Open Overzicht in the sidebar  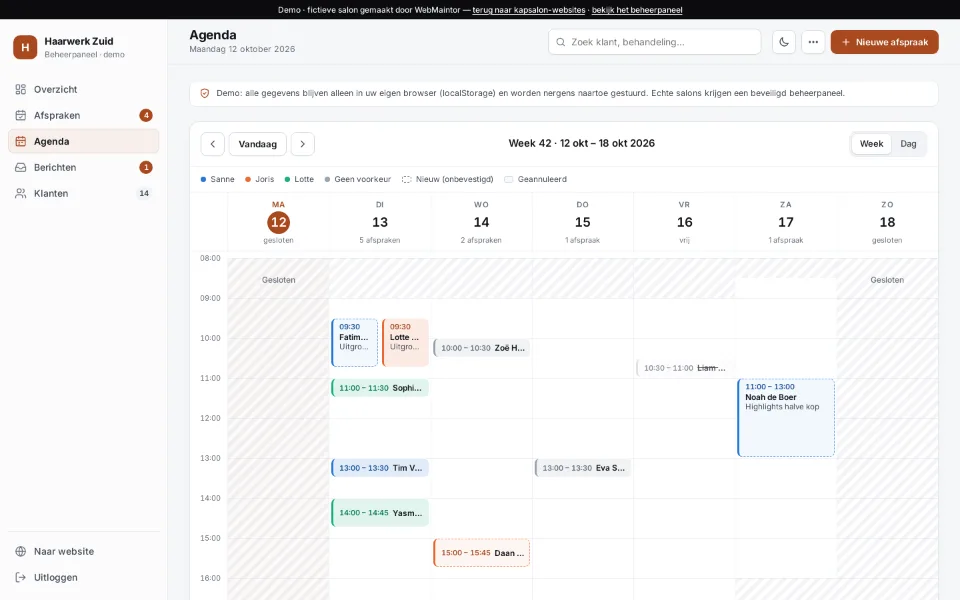[x=83, y=89]
